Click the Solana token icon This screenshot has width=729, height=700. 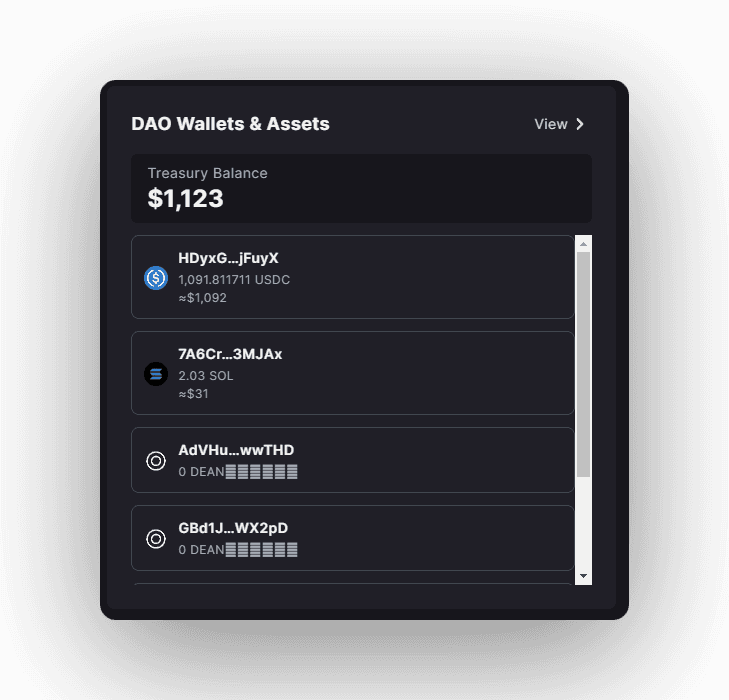tap(156, 374)
